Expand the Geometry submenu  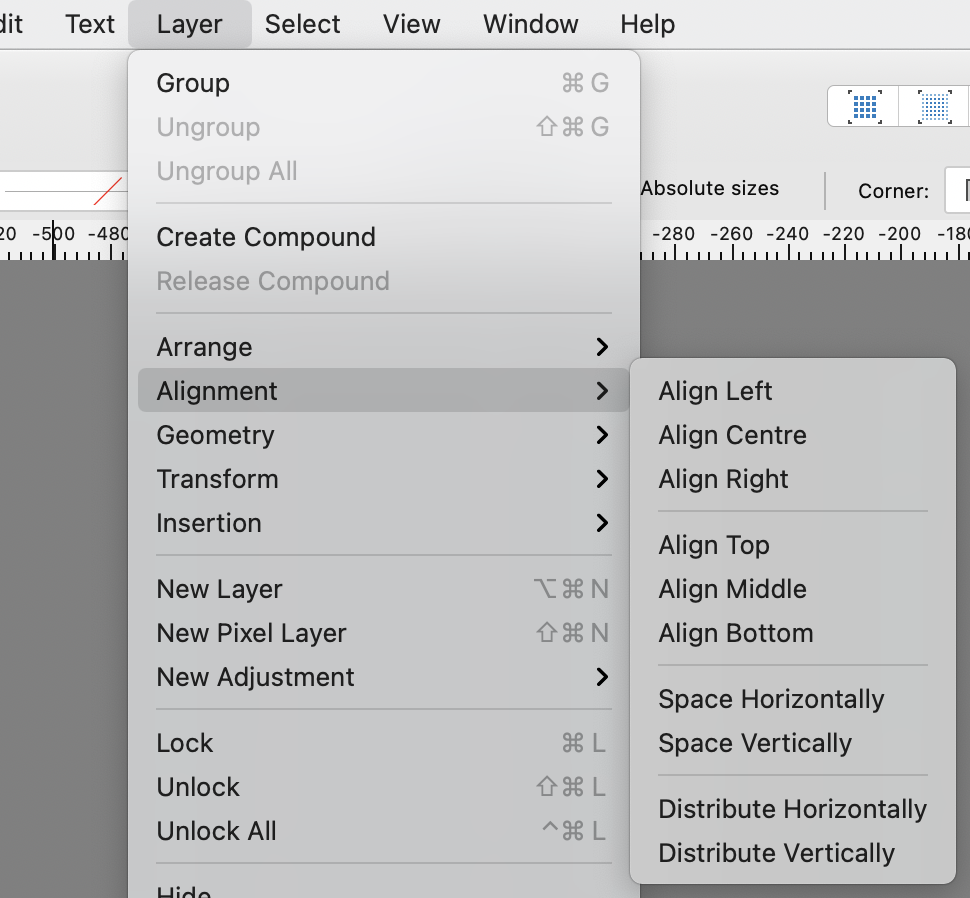coord(215,435)
